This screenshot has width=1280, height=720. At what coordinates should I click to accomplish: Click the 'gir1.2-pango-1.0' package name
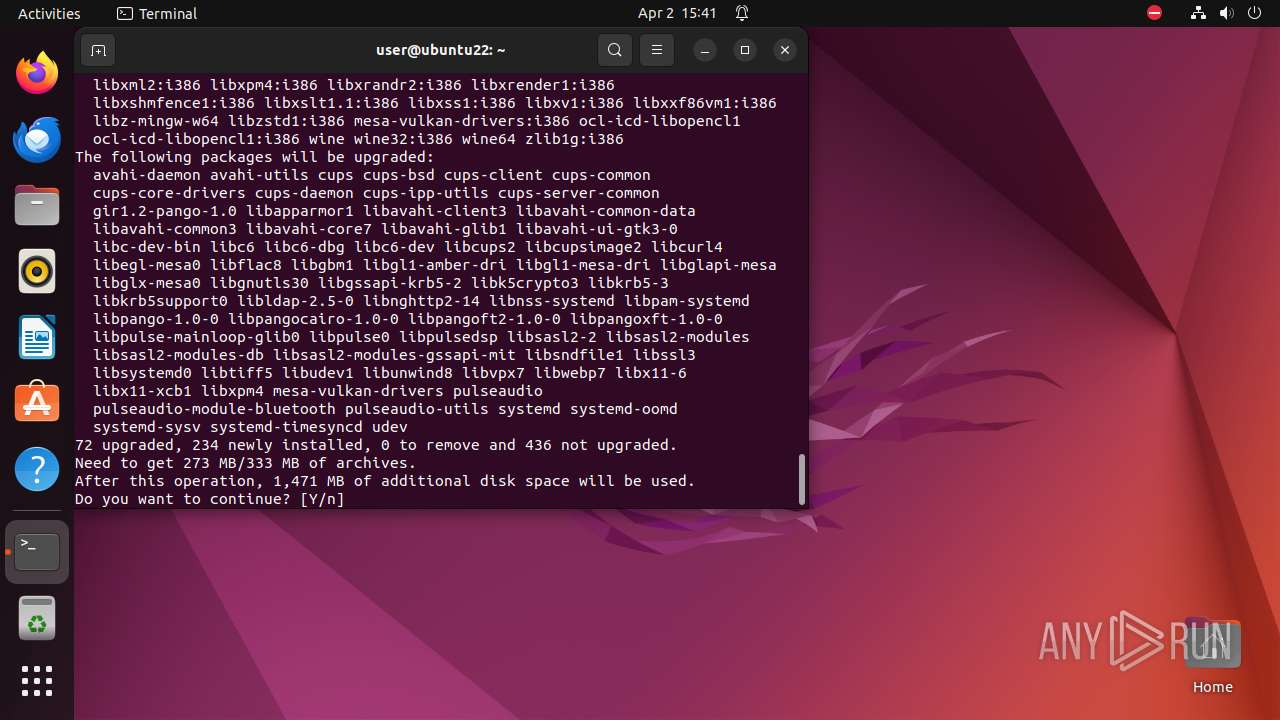[165, 211]
